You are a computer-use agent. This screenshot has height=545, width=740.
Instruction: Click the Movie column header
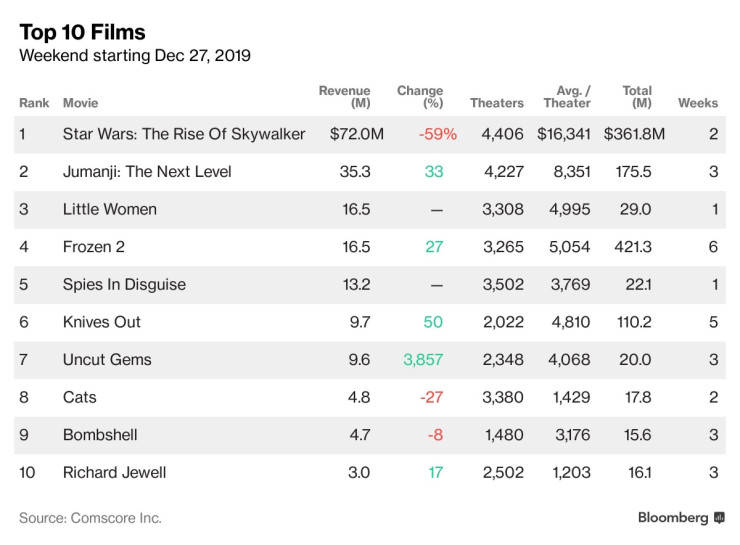tap(80, 103)
